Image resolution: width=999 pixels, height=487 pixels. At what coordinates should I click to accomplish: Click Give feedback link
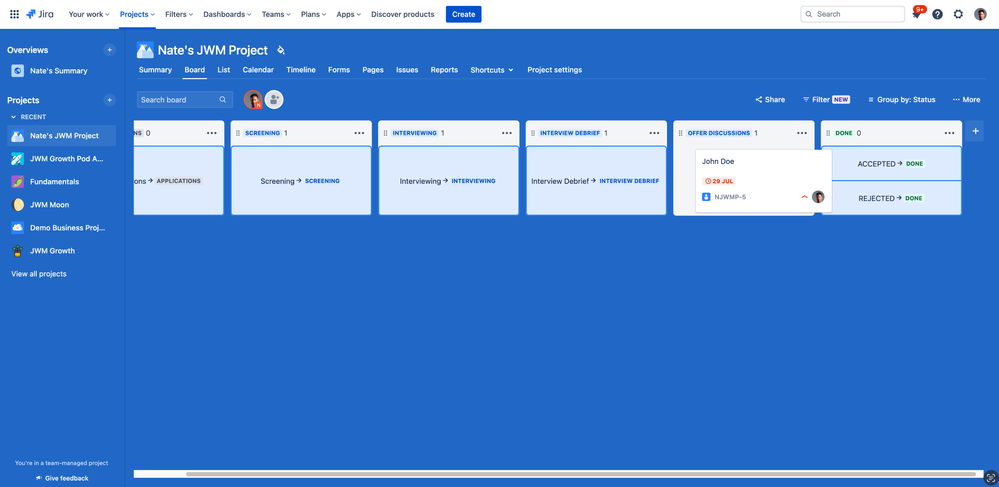click(x=62, y=478)
